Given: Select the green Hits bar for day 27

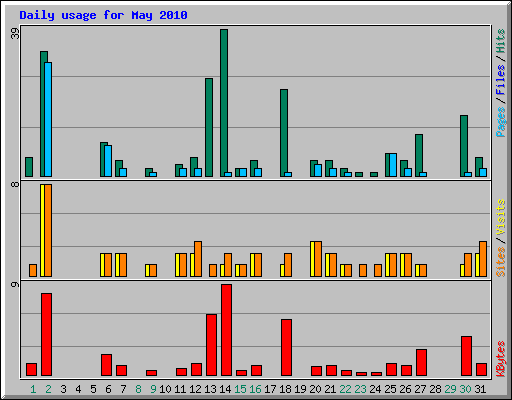Looking at the screenshot, I should coord(419,156).
